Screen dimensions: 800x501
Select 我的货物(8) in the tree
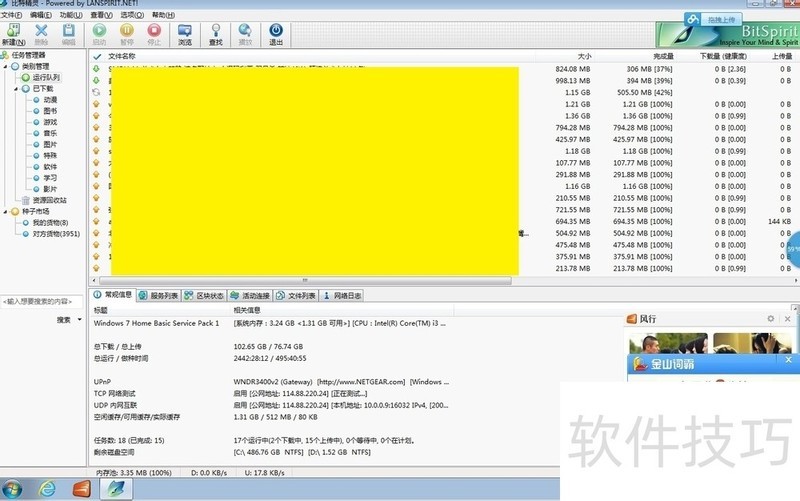coord(51,223)
